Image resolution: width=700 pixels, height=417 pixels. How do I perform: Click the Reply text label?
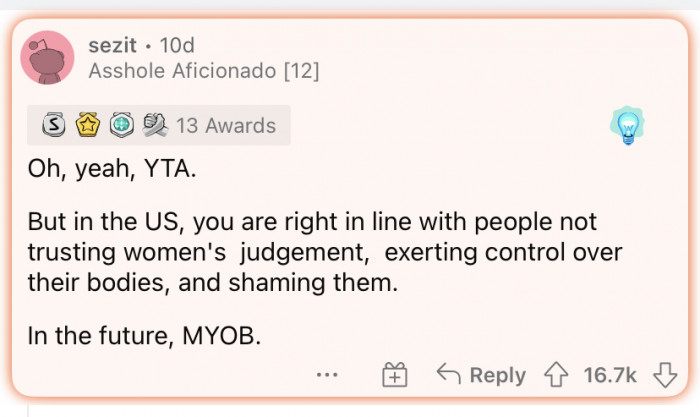pyautogui.click(x=497, y=375)
